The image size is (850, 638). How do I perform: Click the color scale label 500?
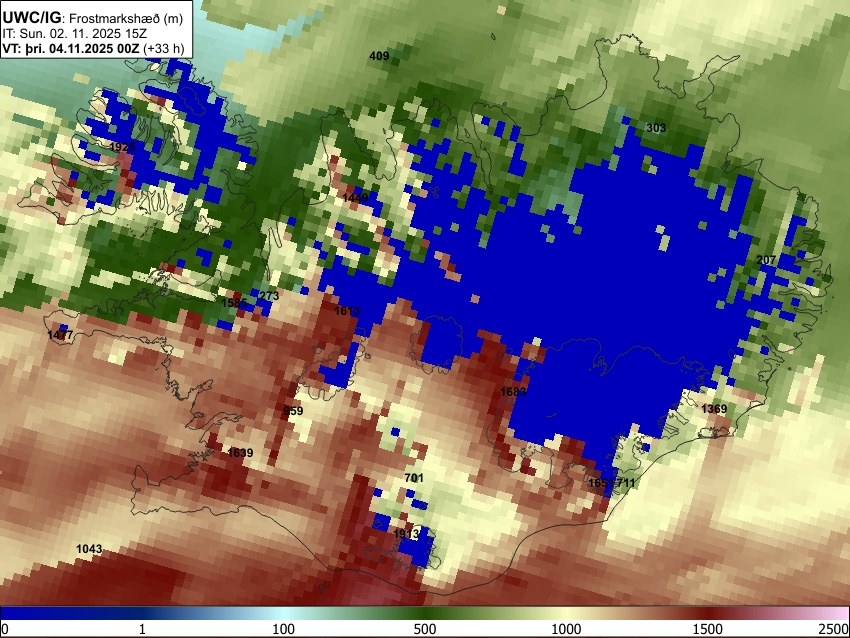pos(424,629)
